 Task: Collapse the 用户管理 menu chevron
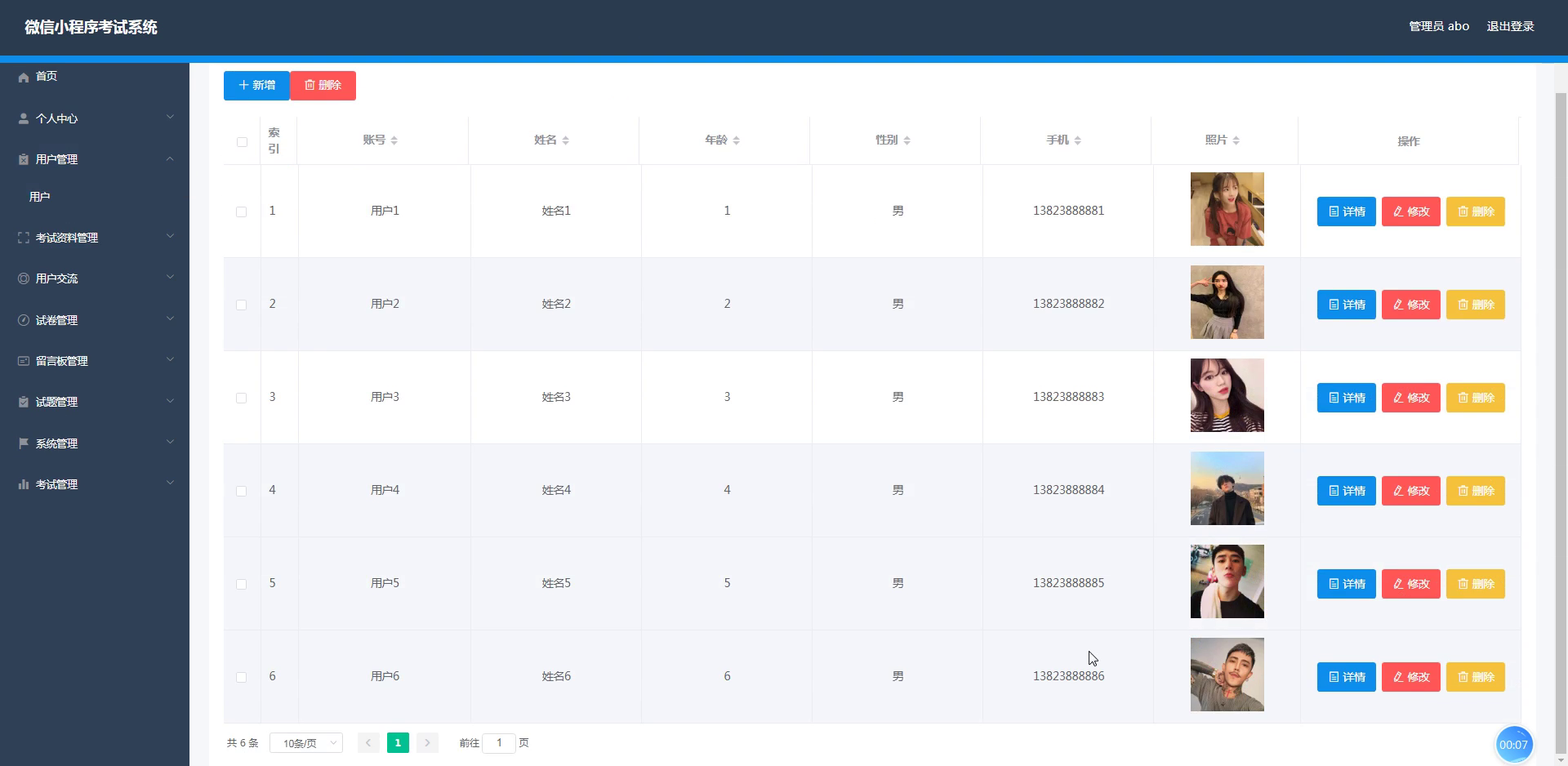point(170,158)
